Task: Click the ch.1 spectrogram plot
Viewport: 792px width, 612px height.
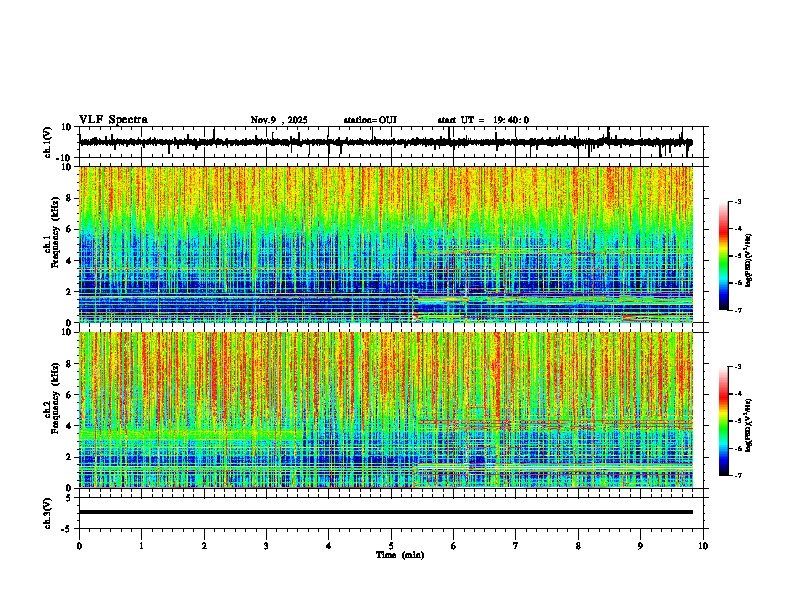Action: (386, 244)
